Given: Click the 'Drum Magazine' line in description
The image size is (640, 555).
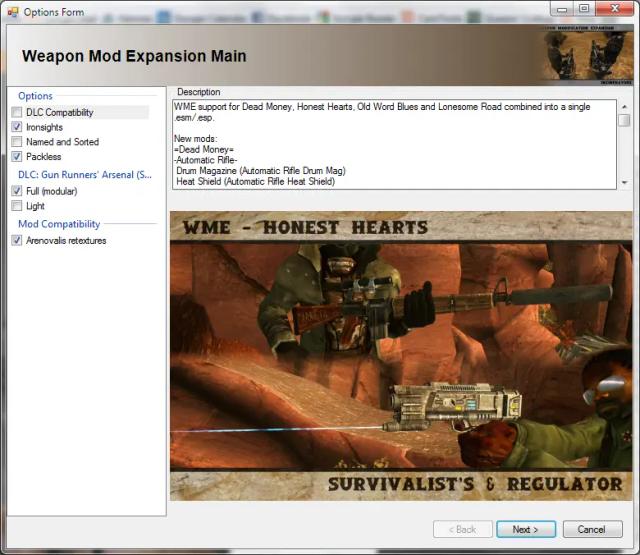Looking at the screenshot, I should [x=260, y=171].
